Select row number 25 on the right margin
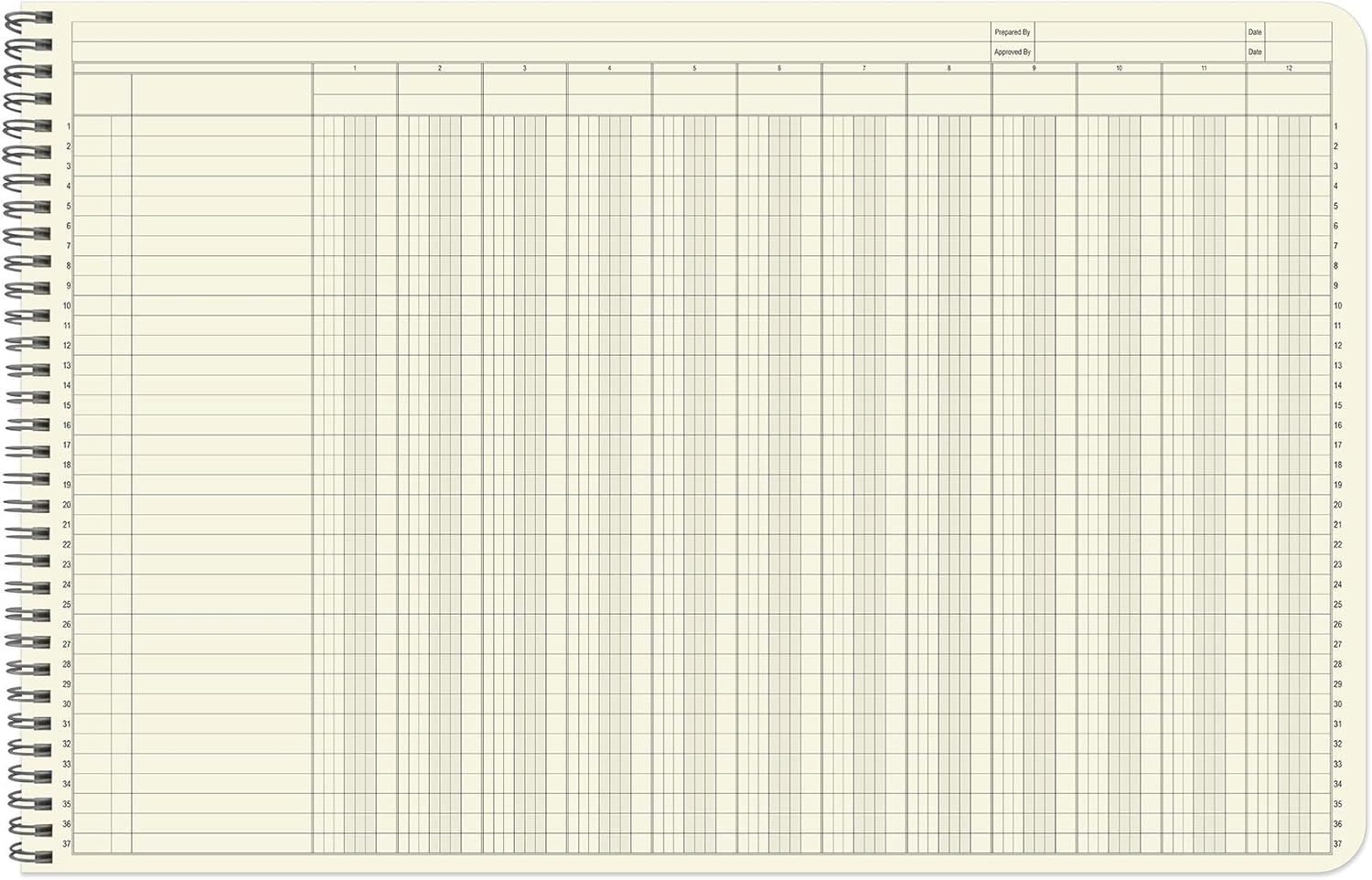1372x880 pixels. pyautogui.click(x=1337, y=605)
